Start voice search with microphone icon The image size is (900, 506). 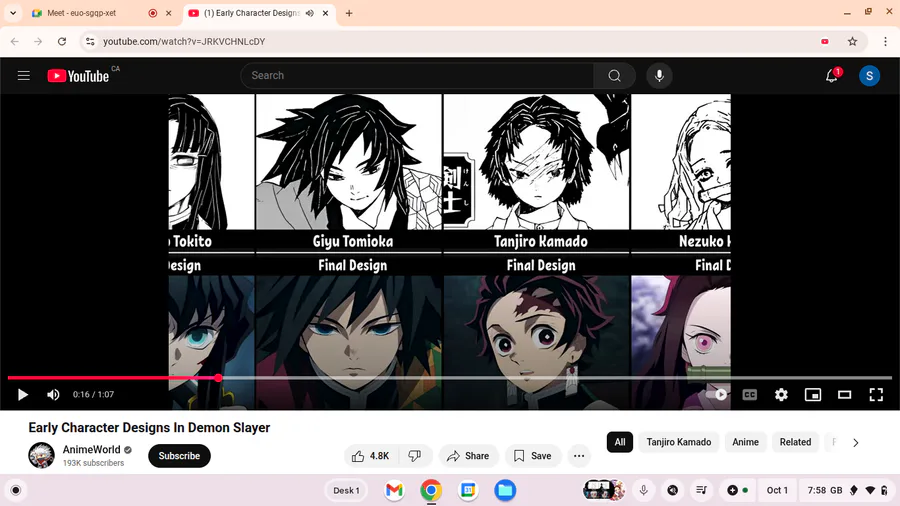pyautogui.click(x=659, y=76)
